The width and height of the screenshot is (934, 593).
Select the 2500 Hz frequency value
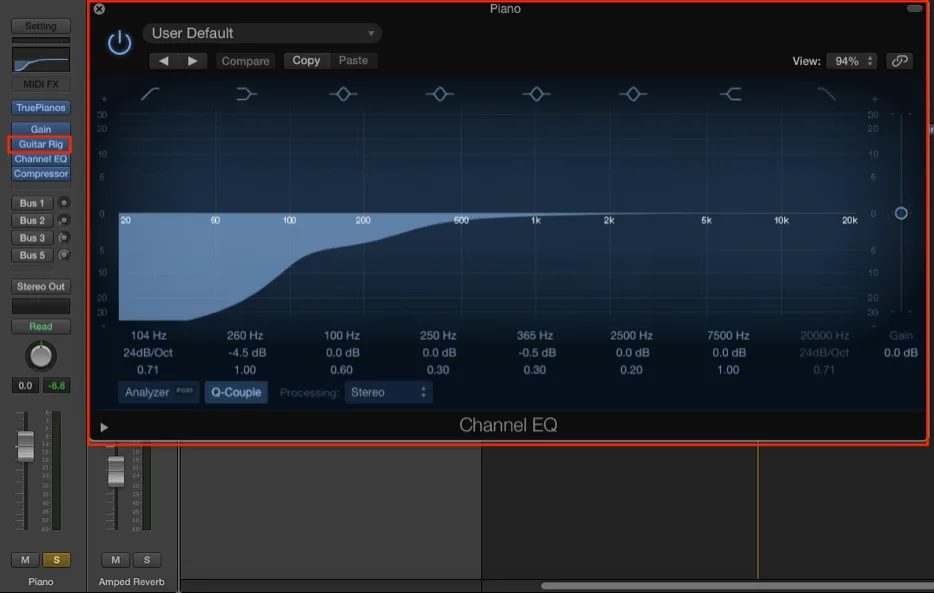[x=631, y=335]
